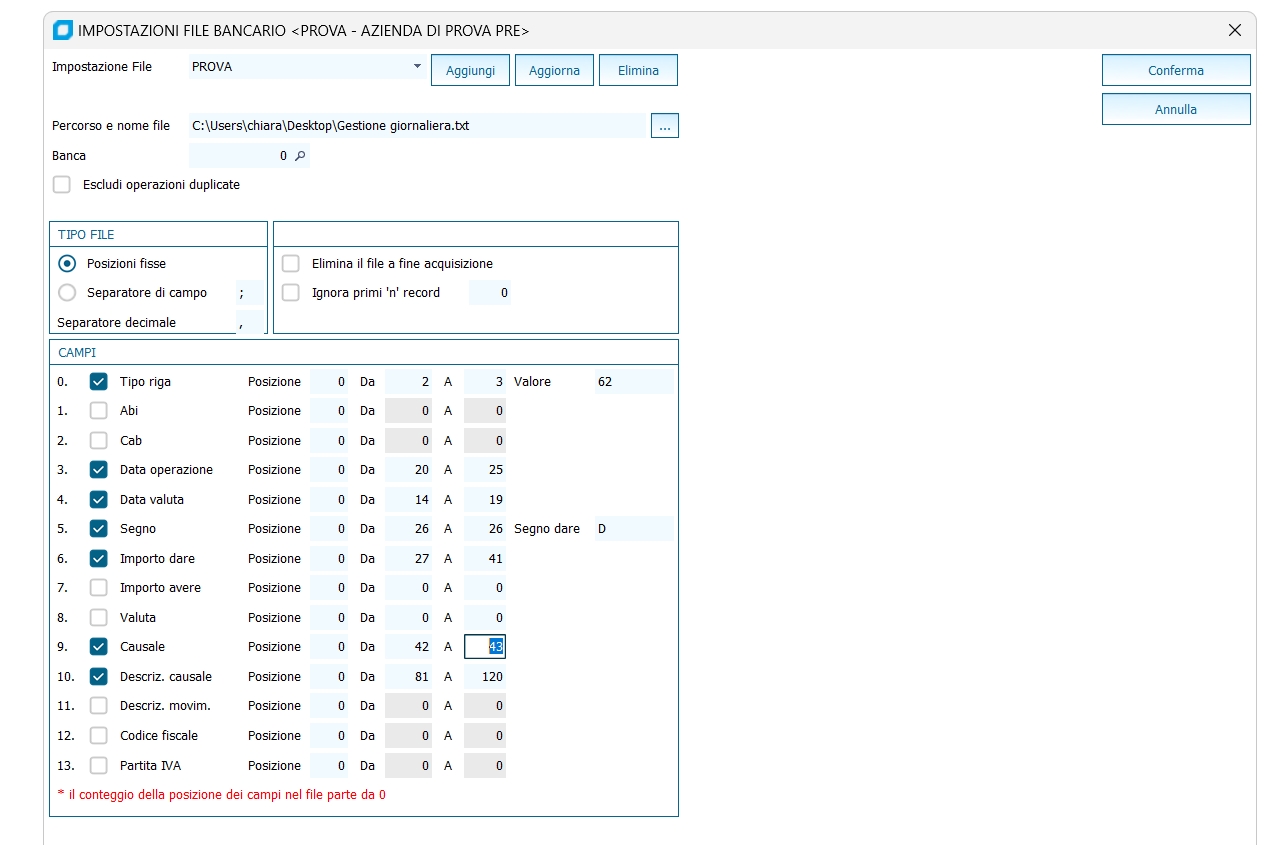Enable Escludi operazioni duplicate checkbox
The width and height of the screenshot is (1272, 845).
tap(62, 185)
